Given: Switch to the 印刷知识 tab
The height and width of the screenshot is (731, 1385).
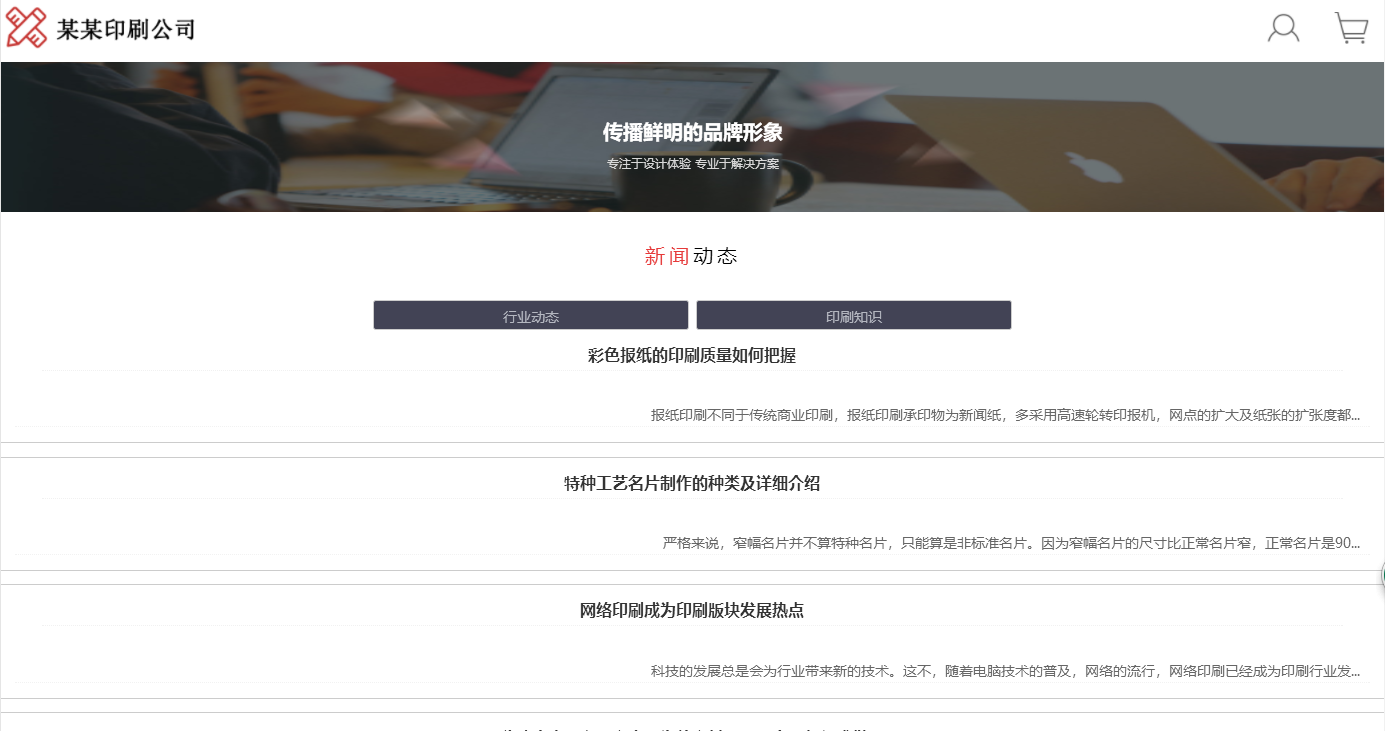Looking at the screenshot, I should (x=853, y=316).
